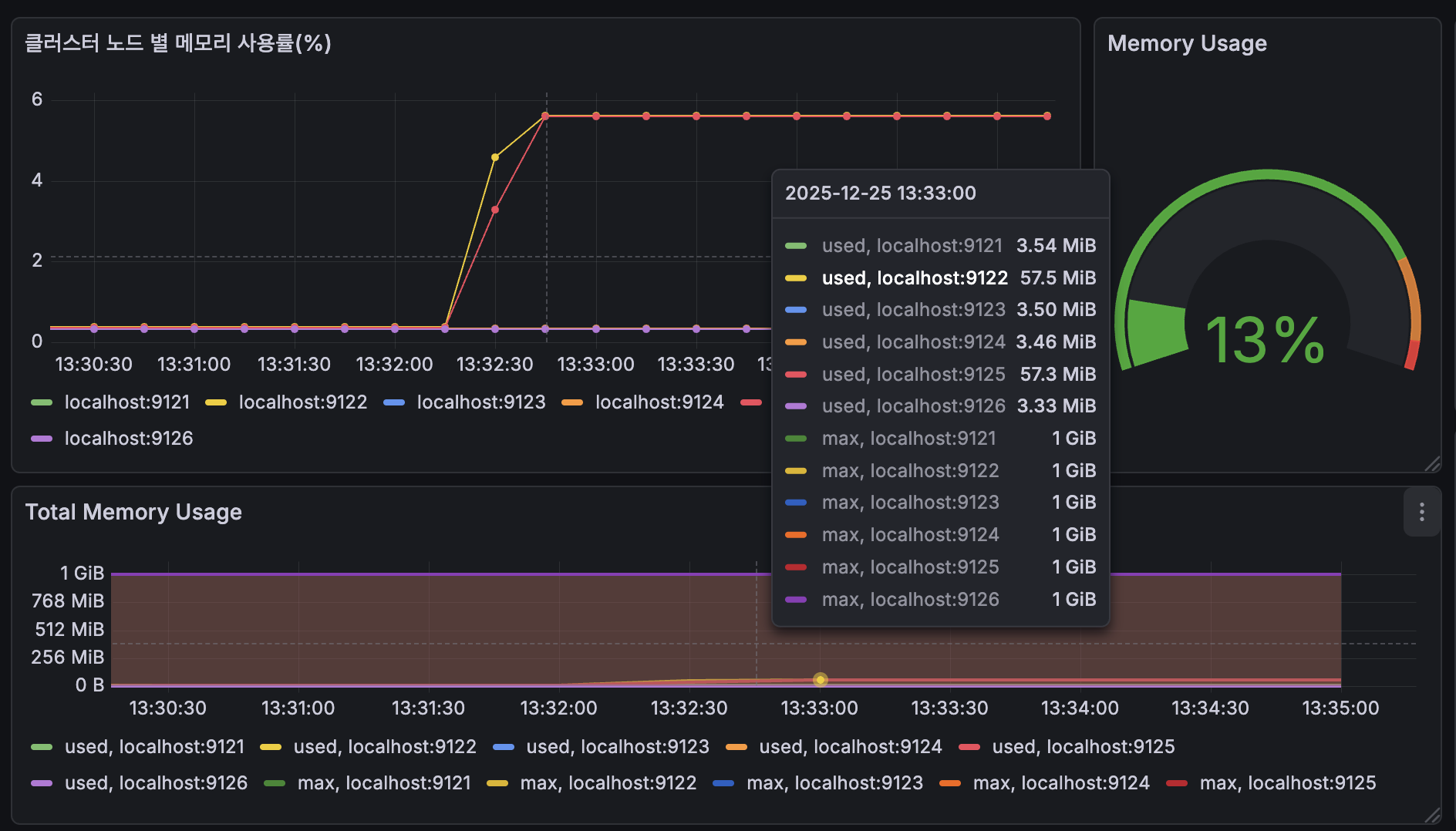
Task: Grab the resize handle of the Memory Usage gauge panel
Action: tap(1432, 464)
